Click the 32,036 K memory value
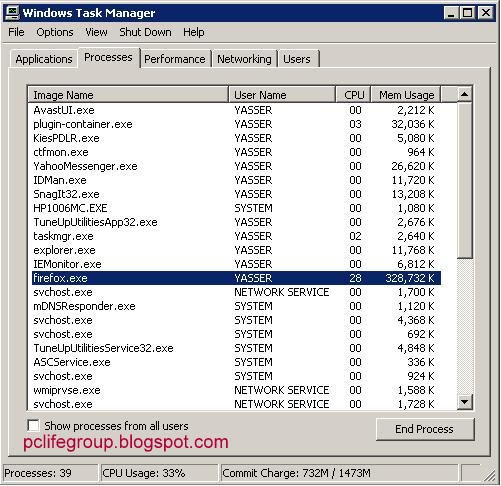This screenshot has width=501, height=486. coord(413,124)
